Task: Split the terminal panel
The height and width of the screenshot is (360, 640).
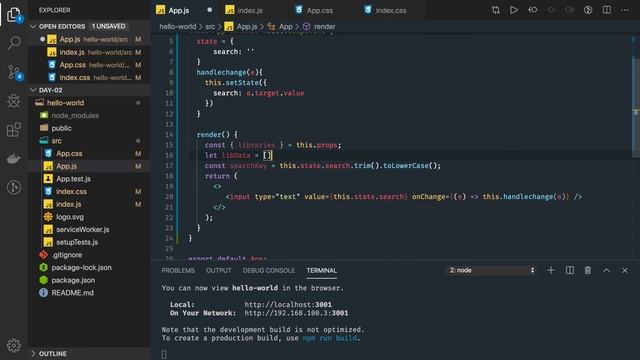Action: click(569, 270)
